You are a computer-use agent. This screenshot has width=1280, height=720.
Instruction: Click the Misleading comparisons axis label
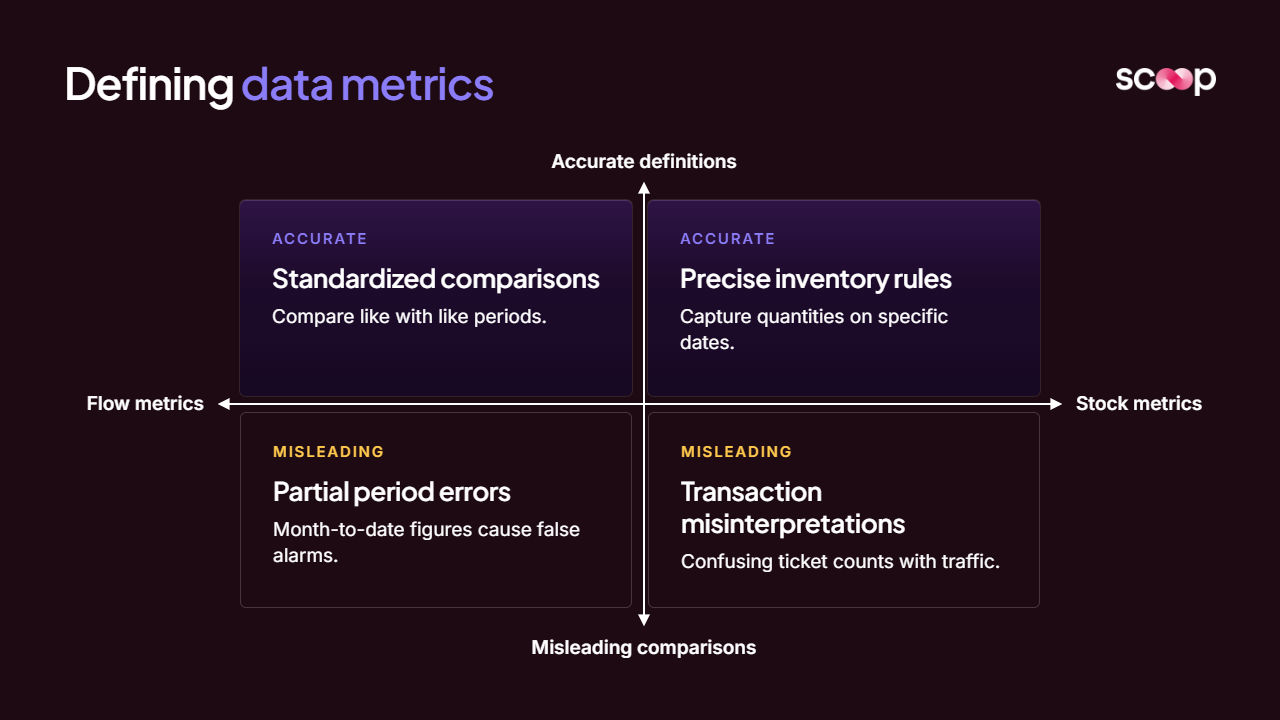click(x=644, y=647)
